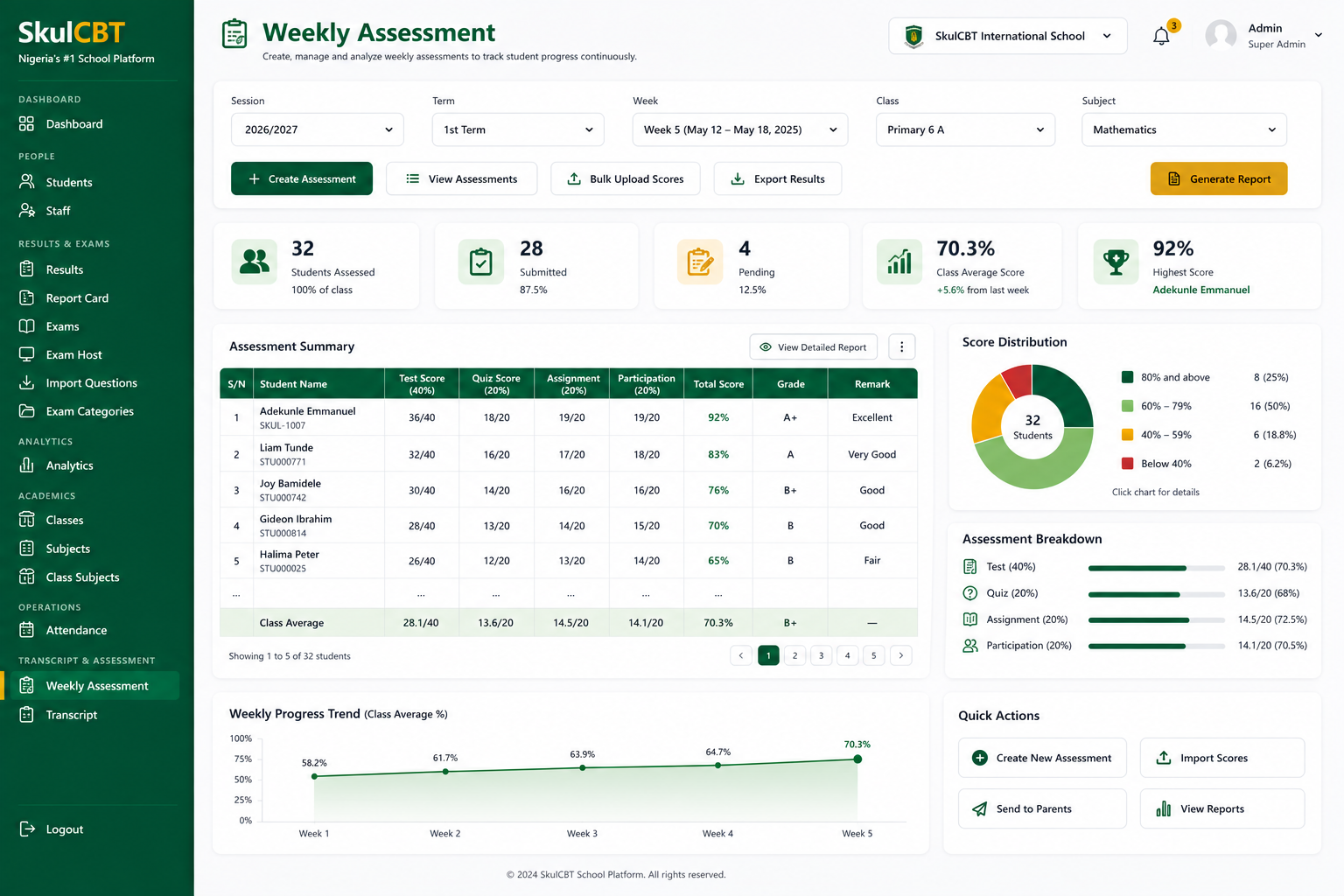1344x896 pixels.
Task: Click the Quiz (20%) question mark icon
Action: pos(969,592)
